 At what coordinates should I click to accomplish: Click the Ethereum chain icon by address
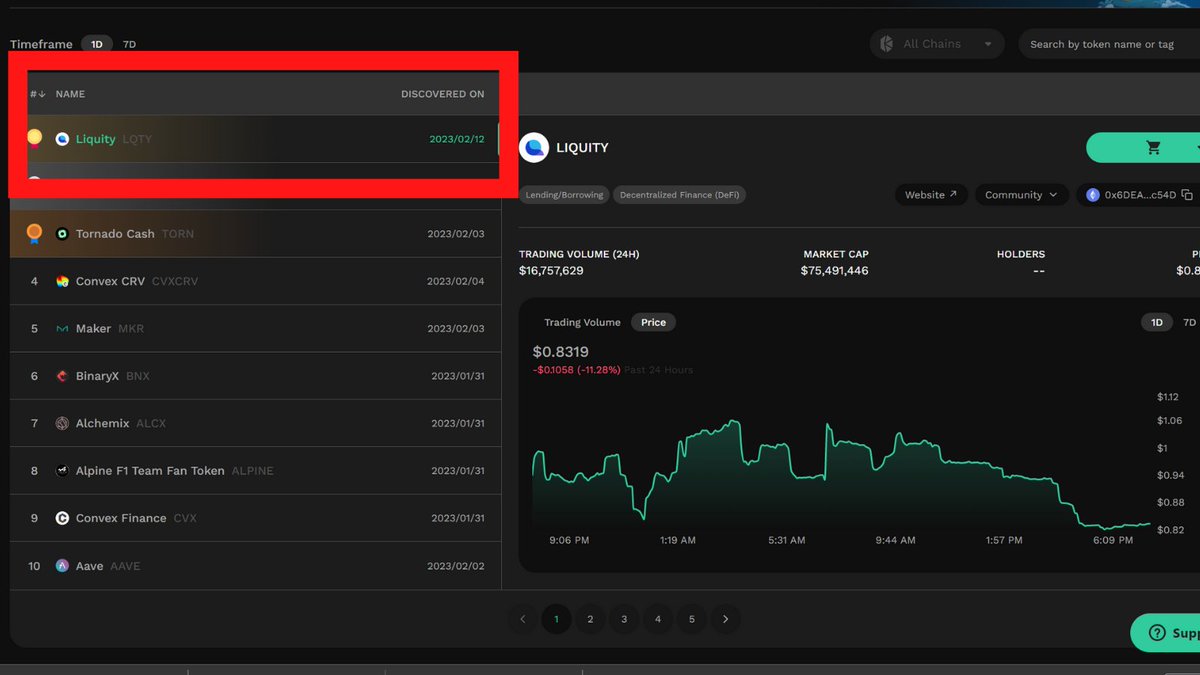pyautogui.click(x=1093, y=195)
